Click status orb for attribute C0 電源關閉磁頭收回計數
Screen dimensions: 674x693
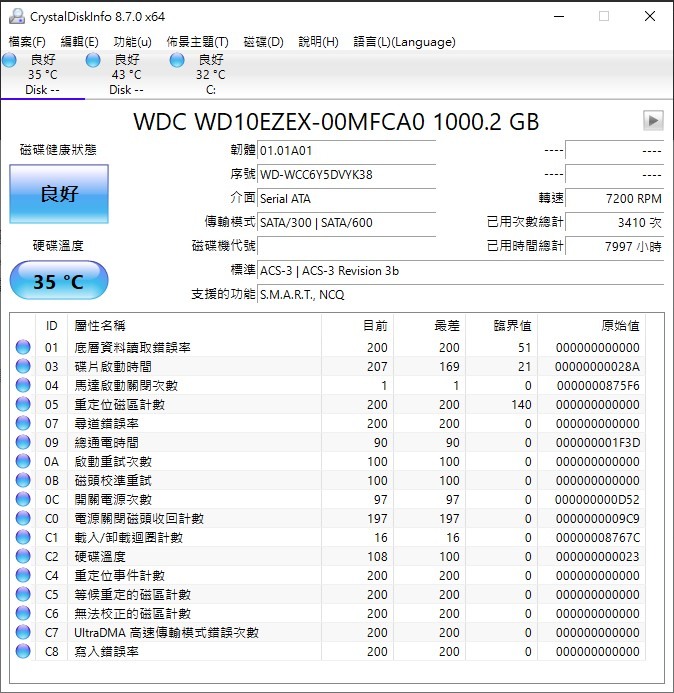point(23,518)
